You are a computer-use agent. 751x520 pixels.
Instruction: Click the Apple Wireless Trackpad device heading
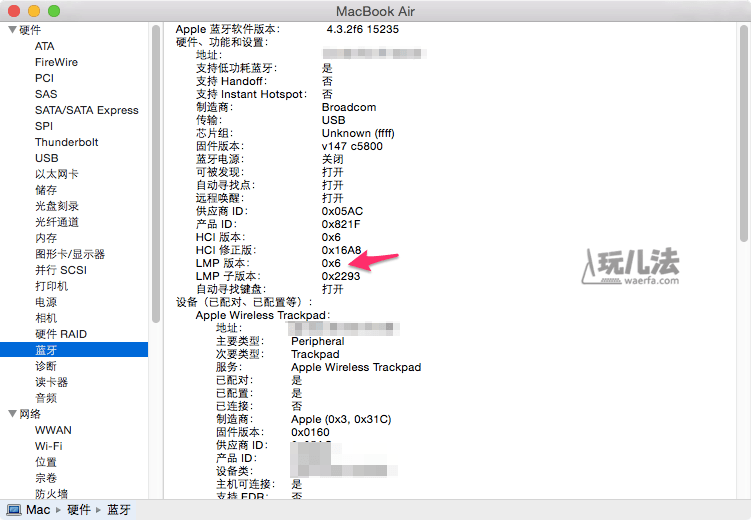point(262,315)
